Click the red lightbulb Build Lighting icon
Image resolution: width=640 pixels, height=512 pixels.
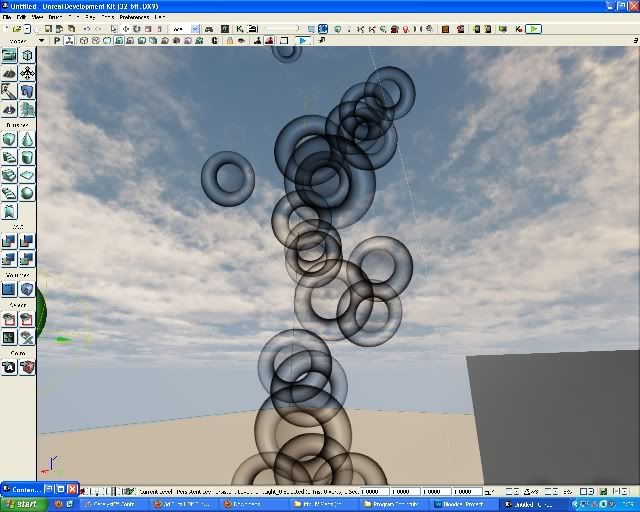(406, 29)
